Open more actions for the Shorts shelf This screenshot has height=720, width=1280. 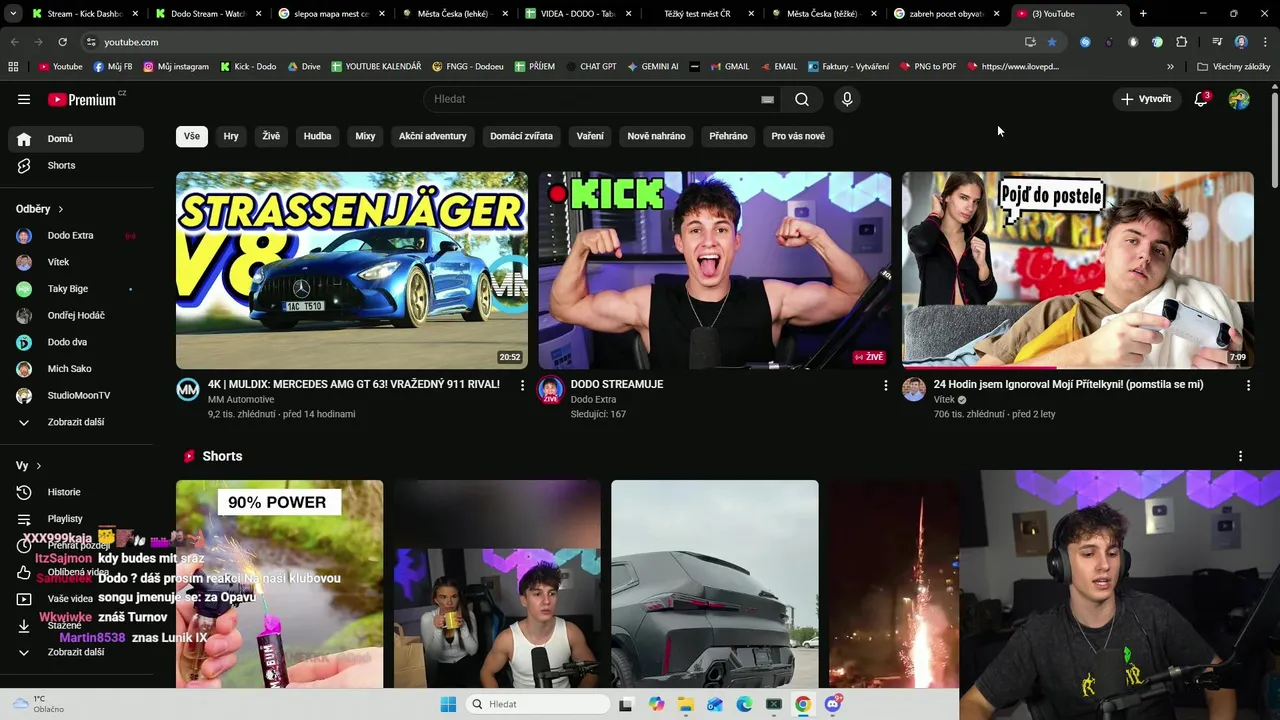pos(1240,456)
